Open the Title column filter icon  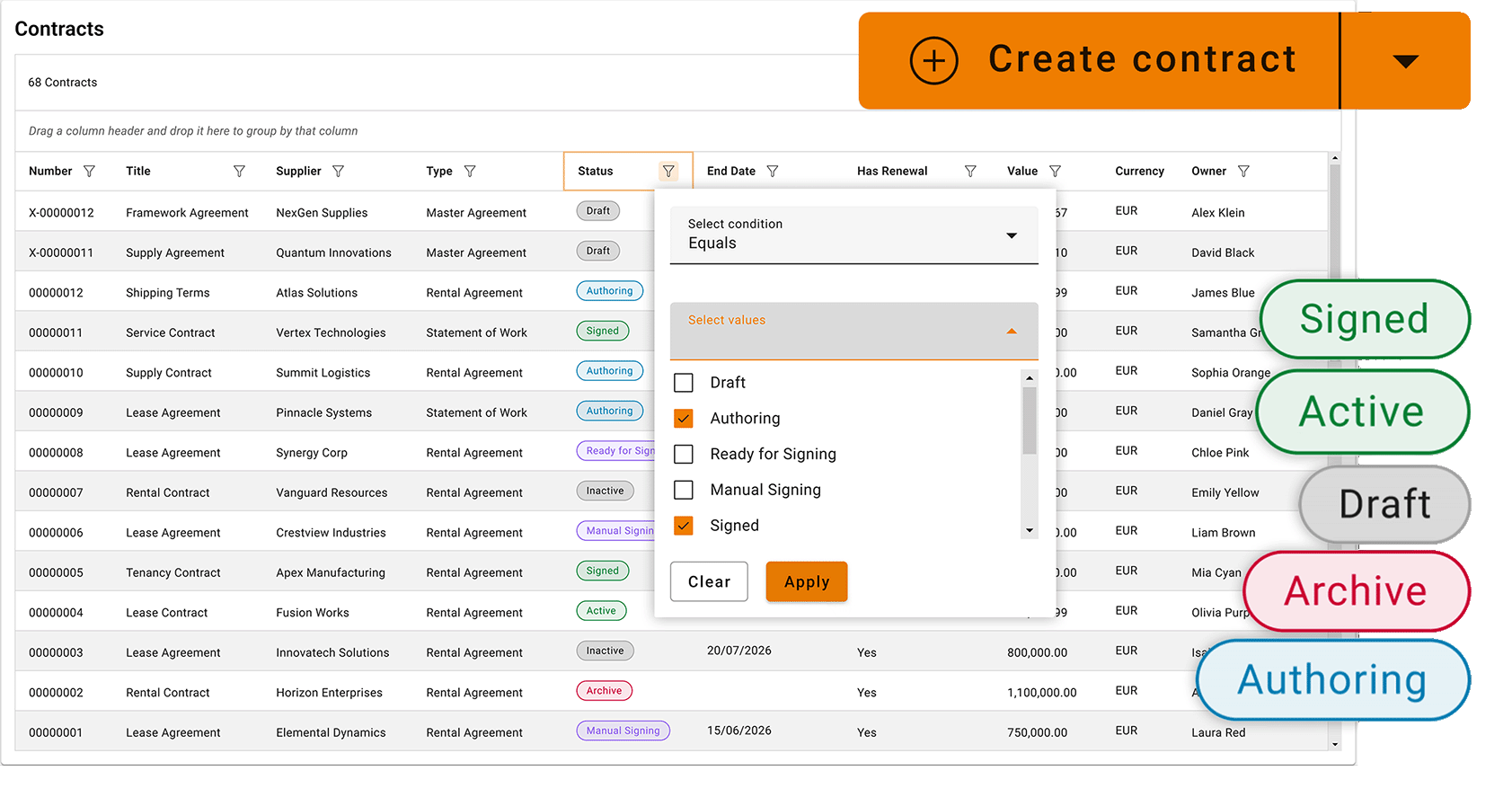click(239, 171)
